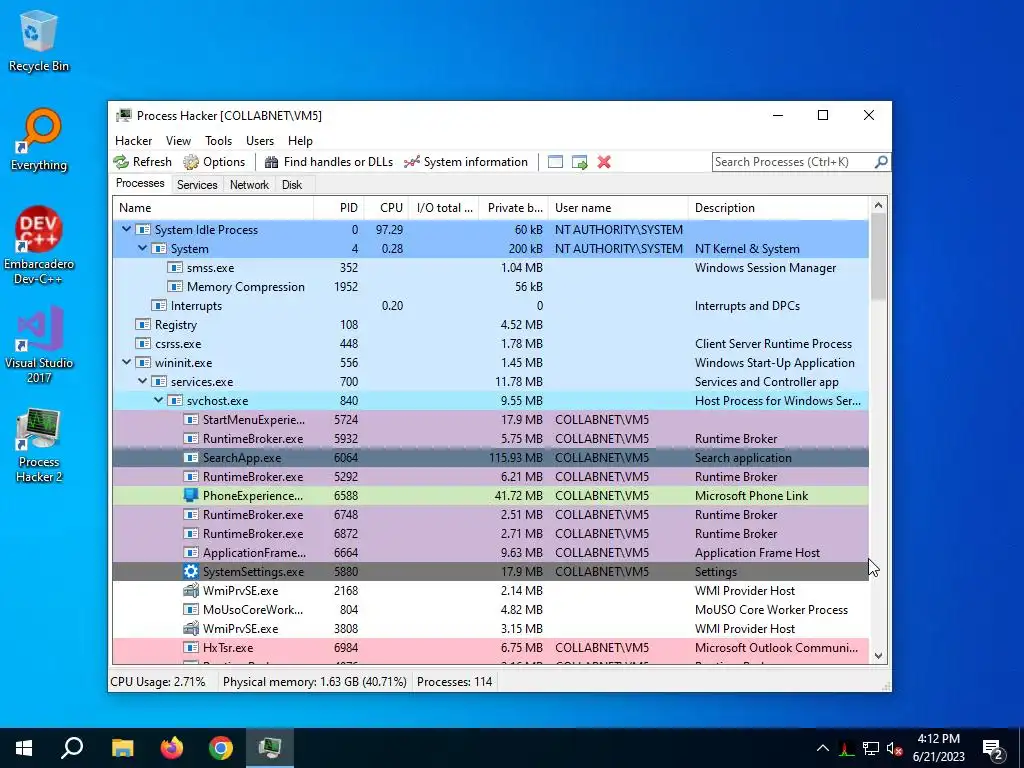This screenshot has width=1024, height=768.
Task: Show hidden tray icons chevron
Action: tap(823, 748)
